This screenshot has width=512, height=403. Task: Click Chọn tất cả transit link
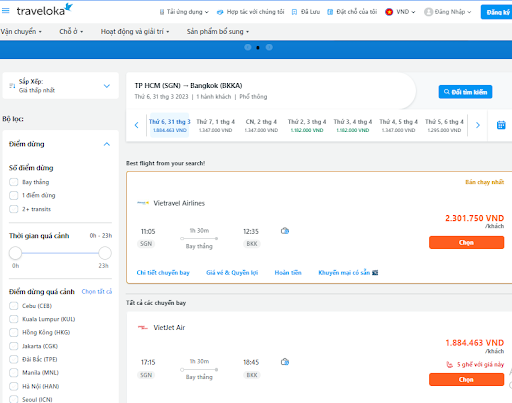coord(97,292)
